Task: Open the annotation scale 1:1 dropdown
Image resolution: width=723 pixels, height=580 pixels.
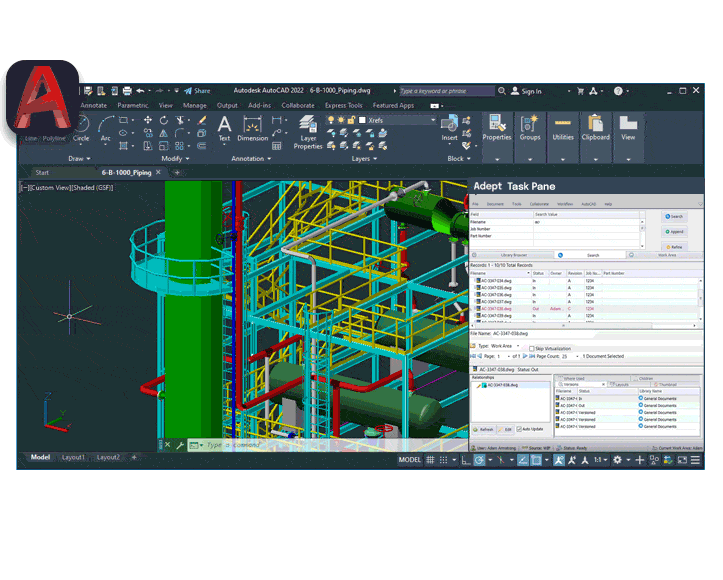Action: (600, 460)
